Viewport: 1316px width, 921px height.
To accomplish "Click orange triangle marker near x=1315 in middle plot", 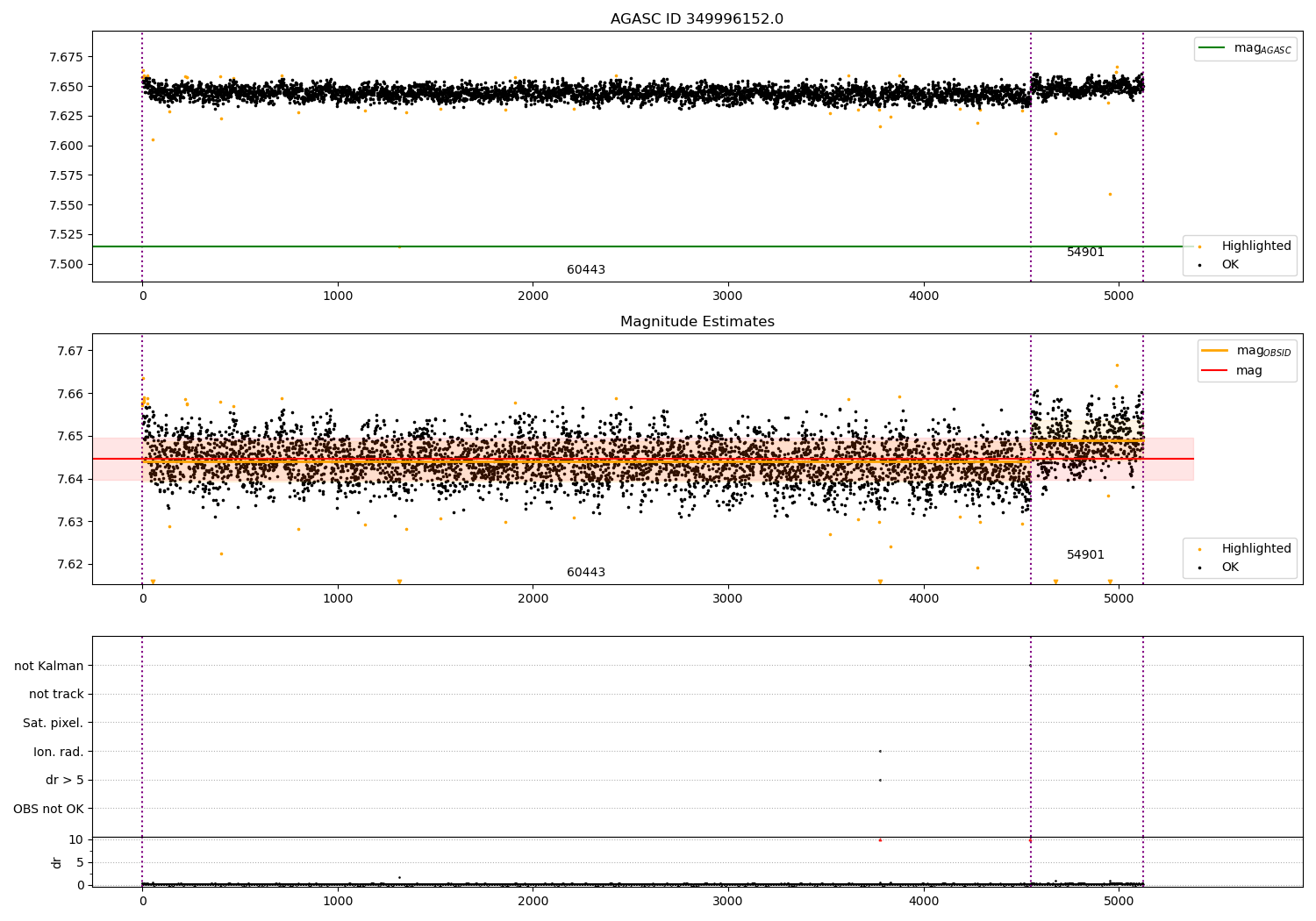I will (x=399, y=582).
